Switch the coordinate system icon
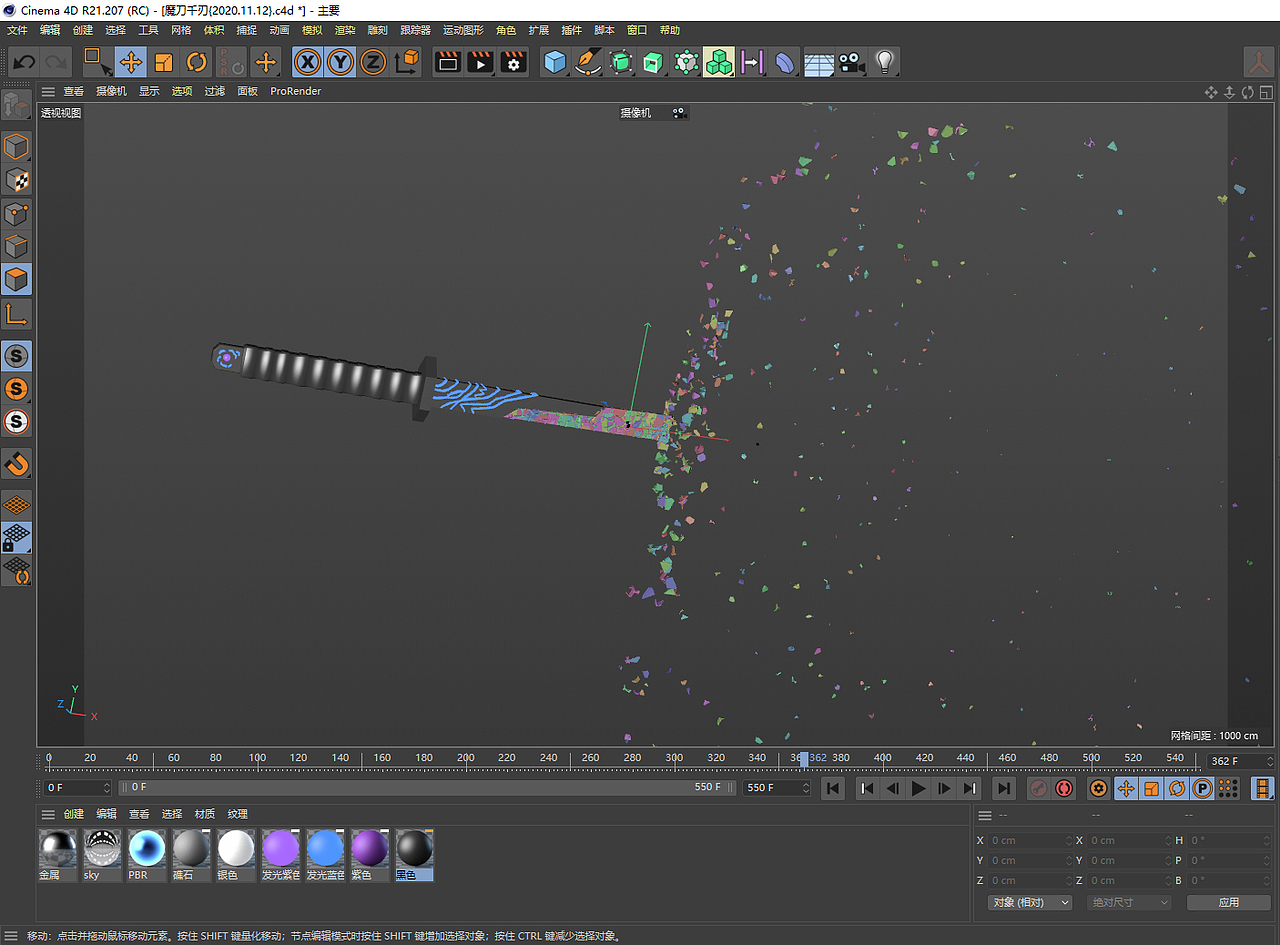This screenshot has width=1280, height=945. tap(407, 63)
